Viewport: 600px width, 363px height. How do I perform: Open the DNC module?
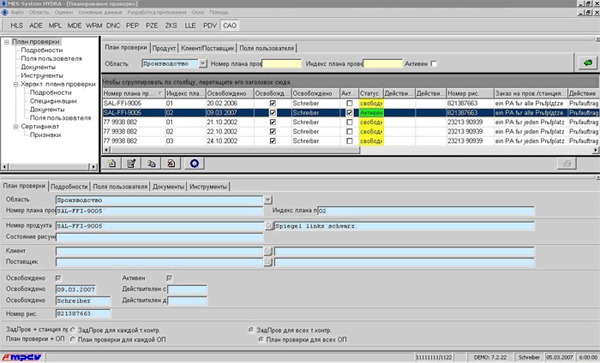(x=113, y=26)
